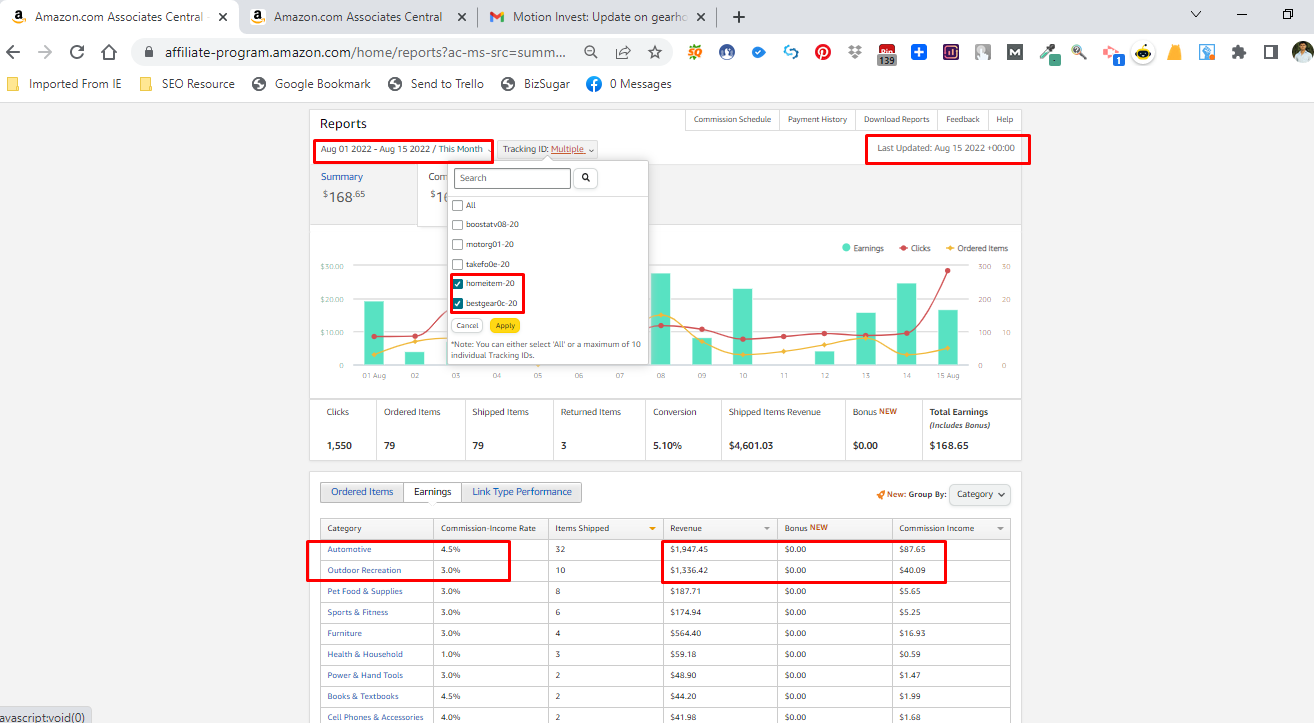Share this page via the share icon

tap(623, 52)
